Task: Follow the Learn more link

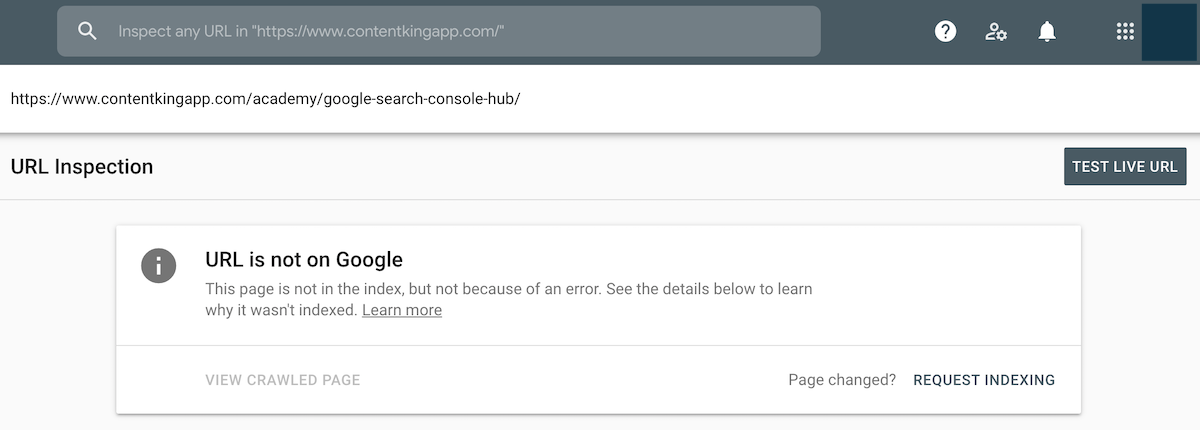Action: (x=402, y=310)
